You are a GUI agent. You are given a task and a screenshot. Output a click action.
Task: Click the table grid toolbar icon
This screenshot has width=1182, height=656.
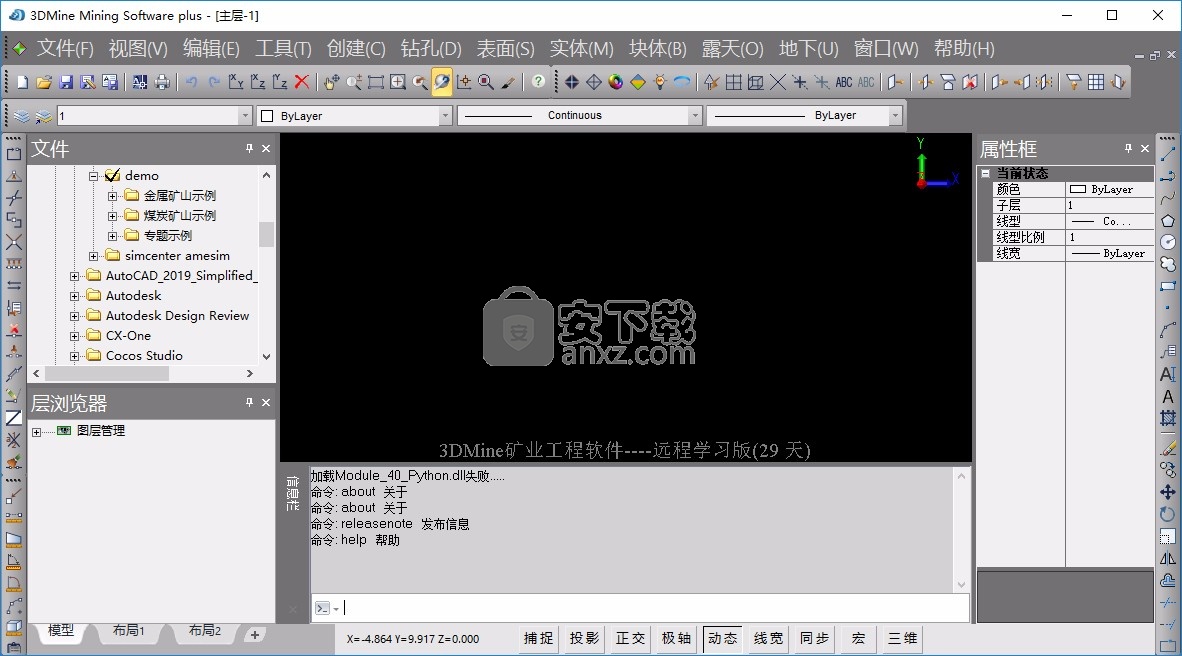tap(1096, 82)
